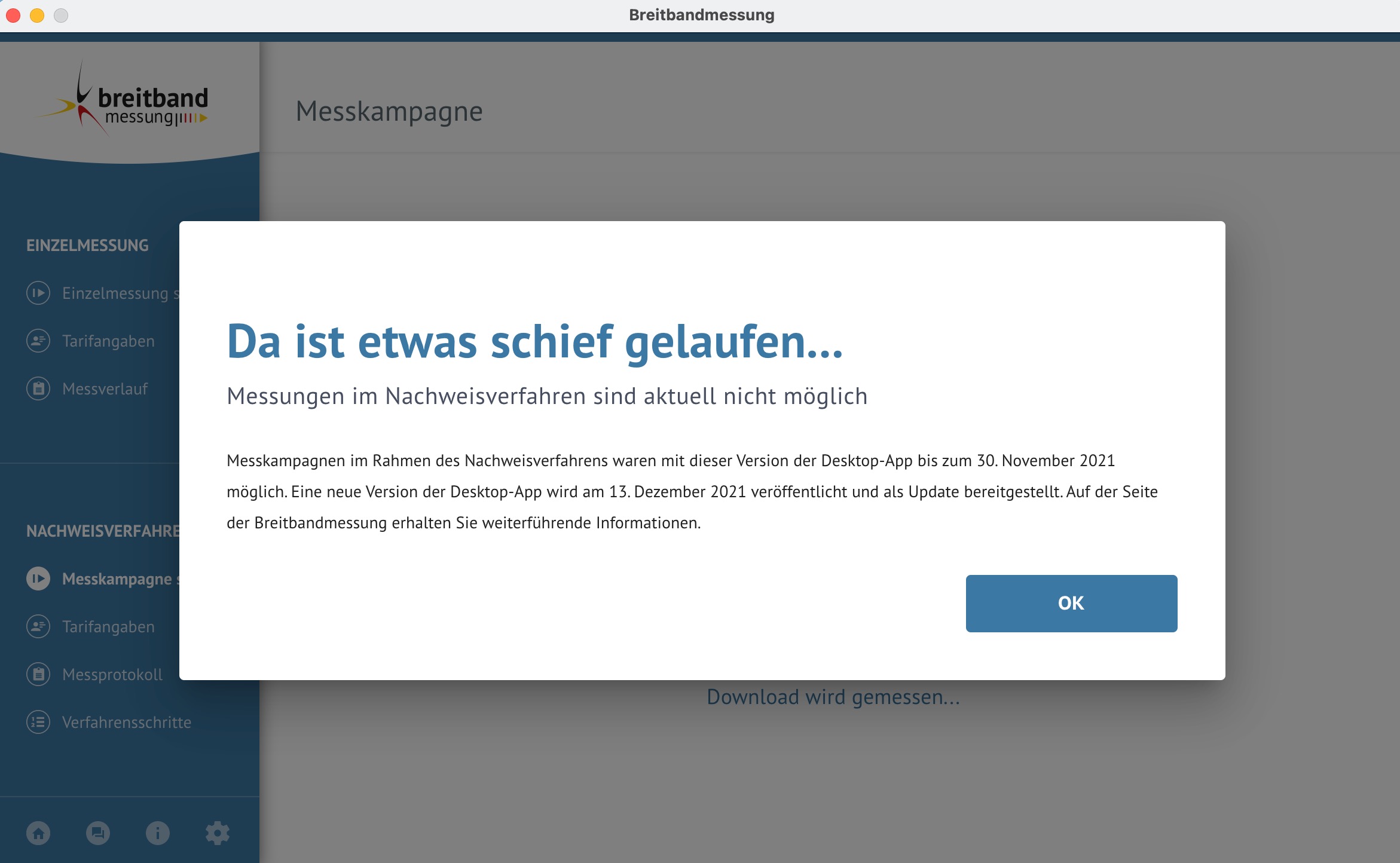Click the Verfahrensschritte list icon
Viewport: 1400px width, 863px height.
[x=38, y=722]
